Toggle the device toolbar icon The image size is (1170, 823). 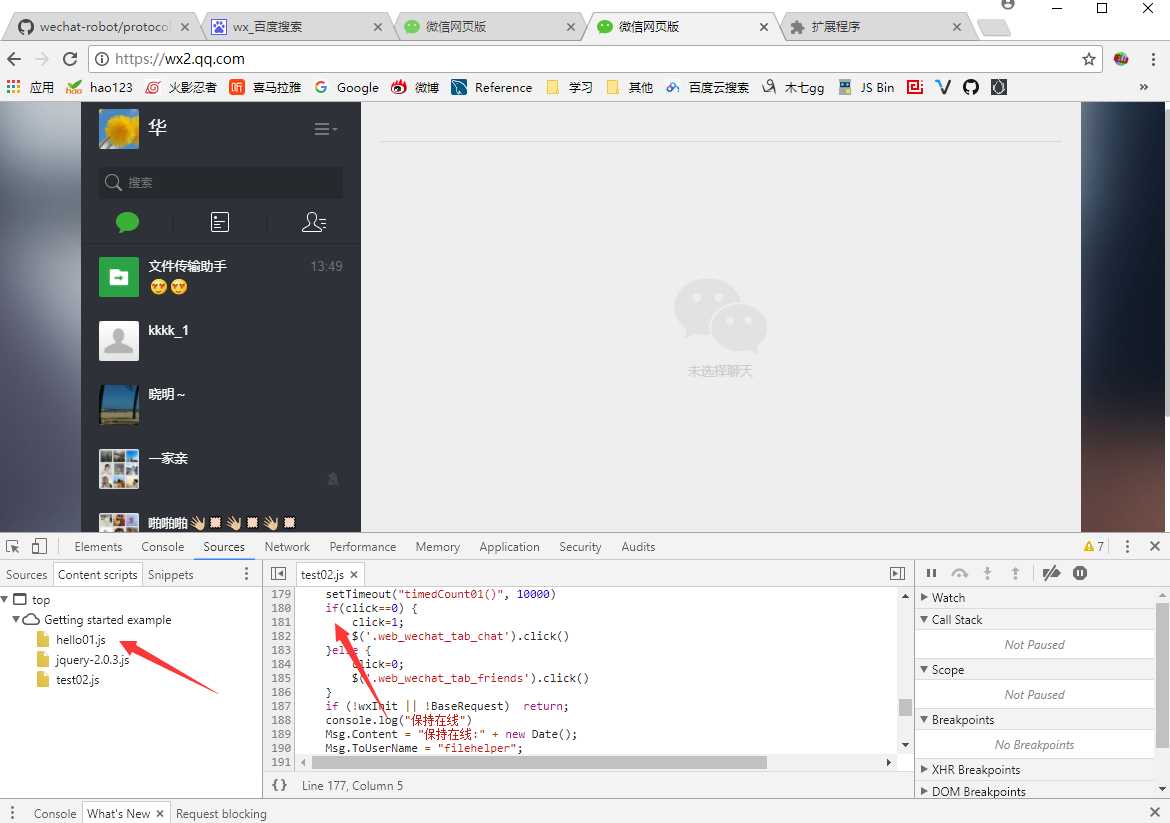point(39,546)
